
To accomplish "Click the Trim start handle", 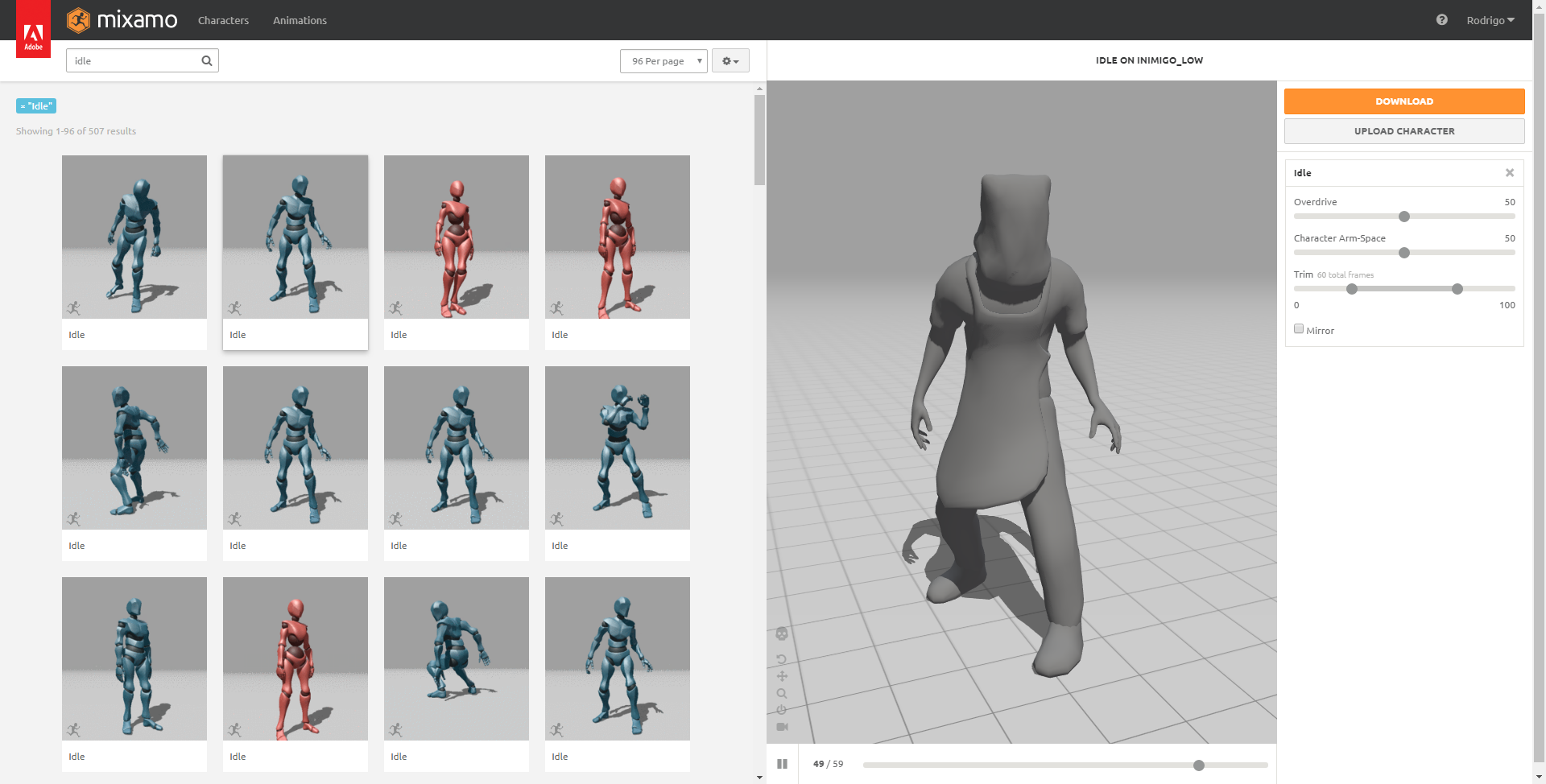I will [x=1352, y=289].
